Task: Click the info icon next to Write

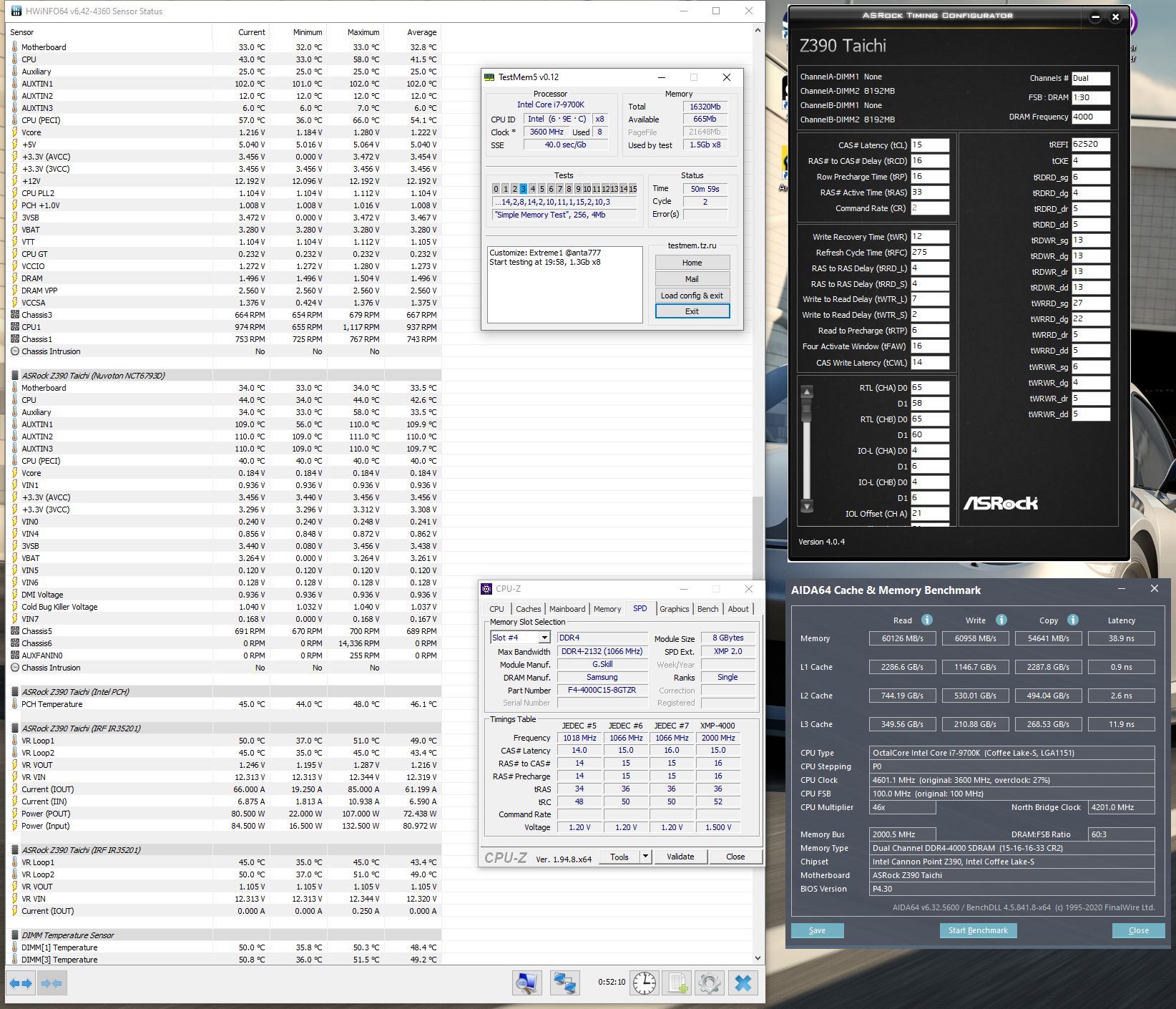Action: click(x=1001, y=620)
